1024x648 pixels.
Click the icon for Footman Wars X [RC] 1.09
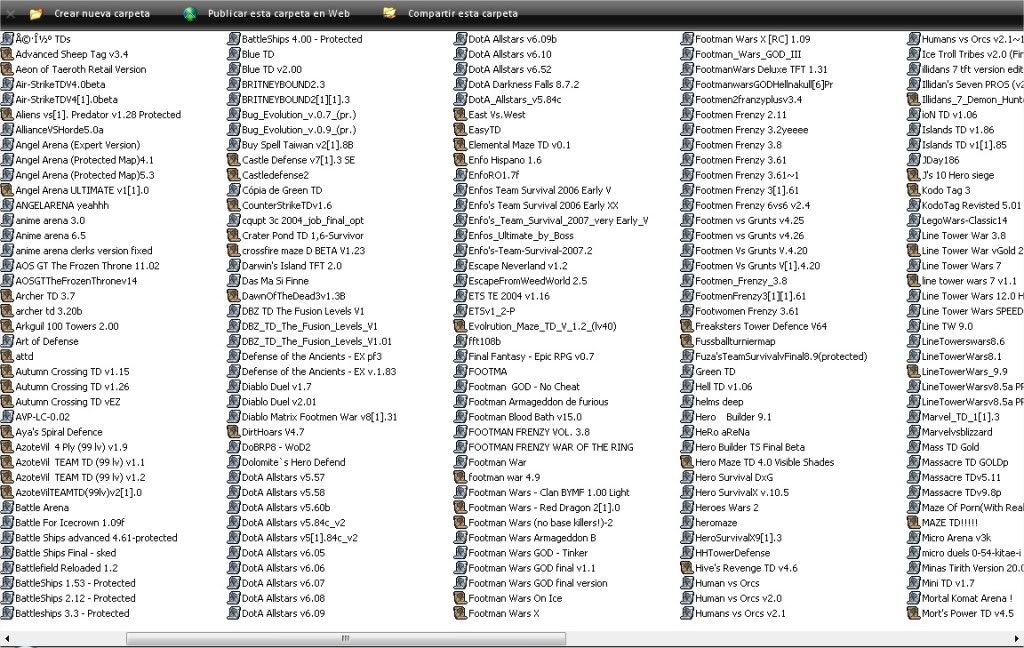click(x=687, y=39)
